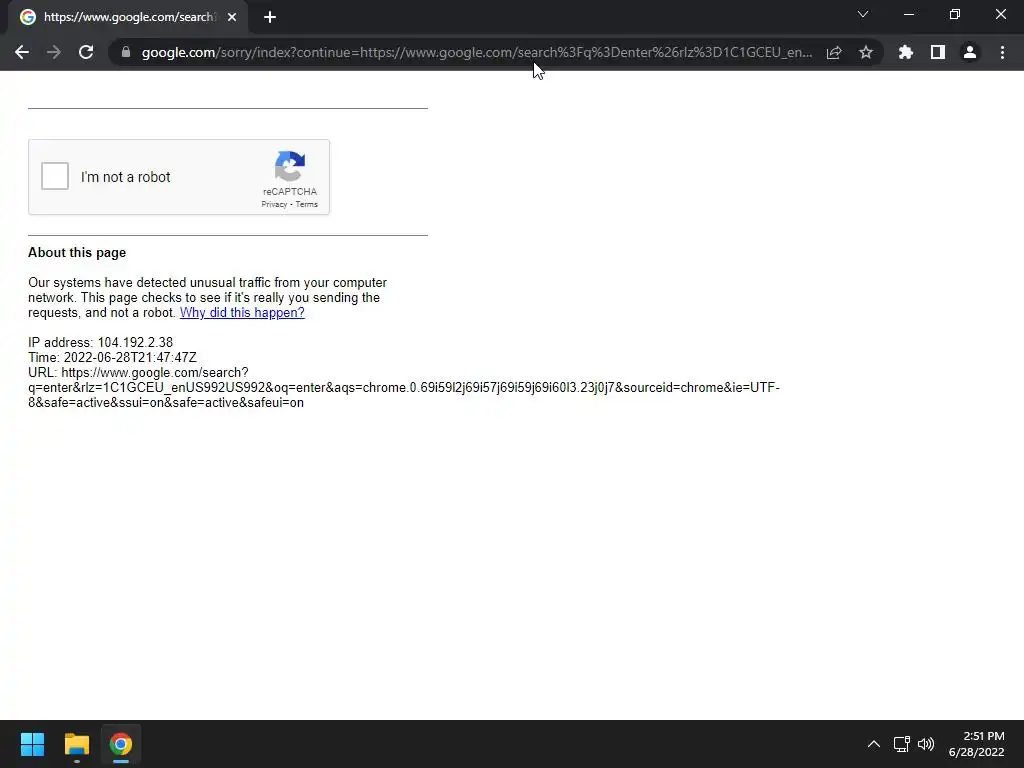Click the "About this page" heading
Image resolution: width=1024 pixels, height=768 pixels.
[x=77, y=253]
